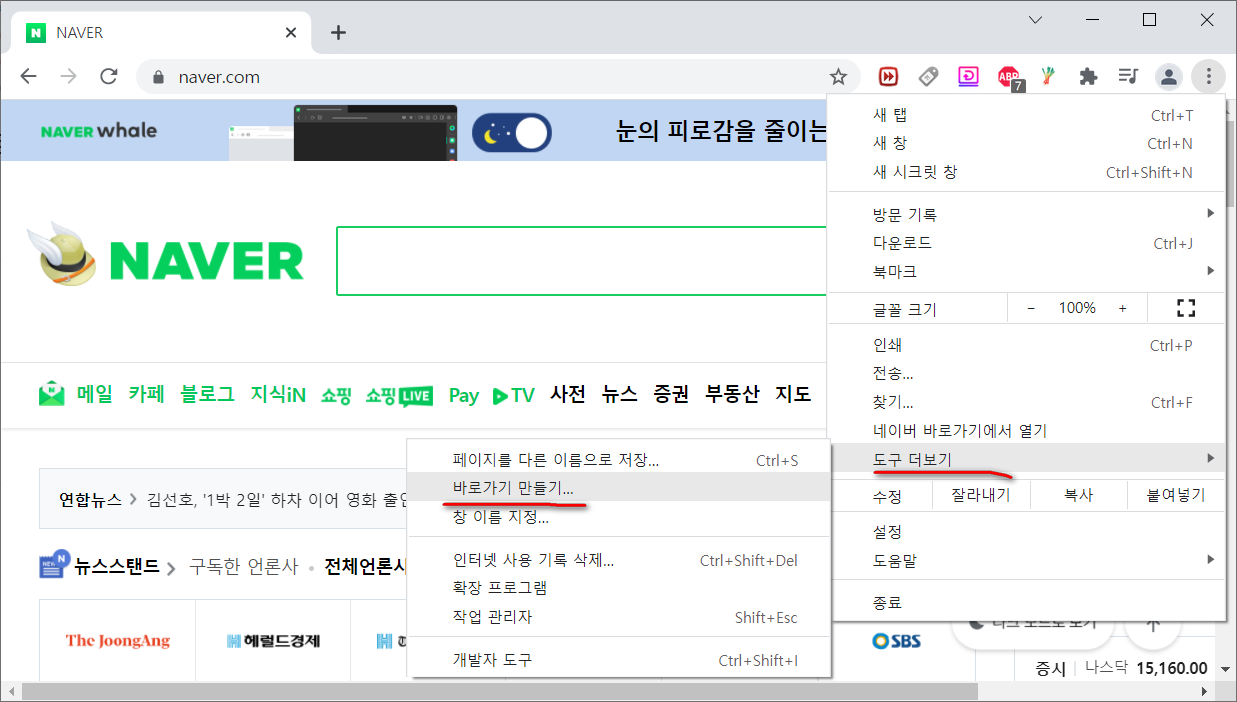
Task: Expand the 방문 기록 submenu
Action: 1026,214
